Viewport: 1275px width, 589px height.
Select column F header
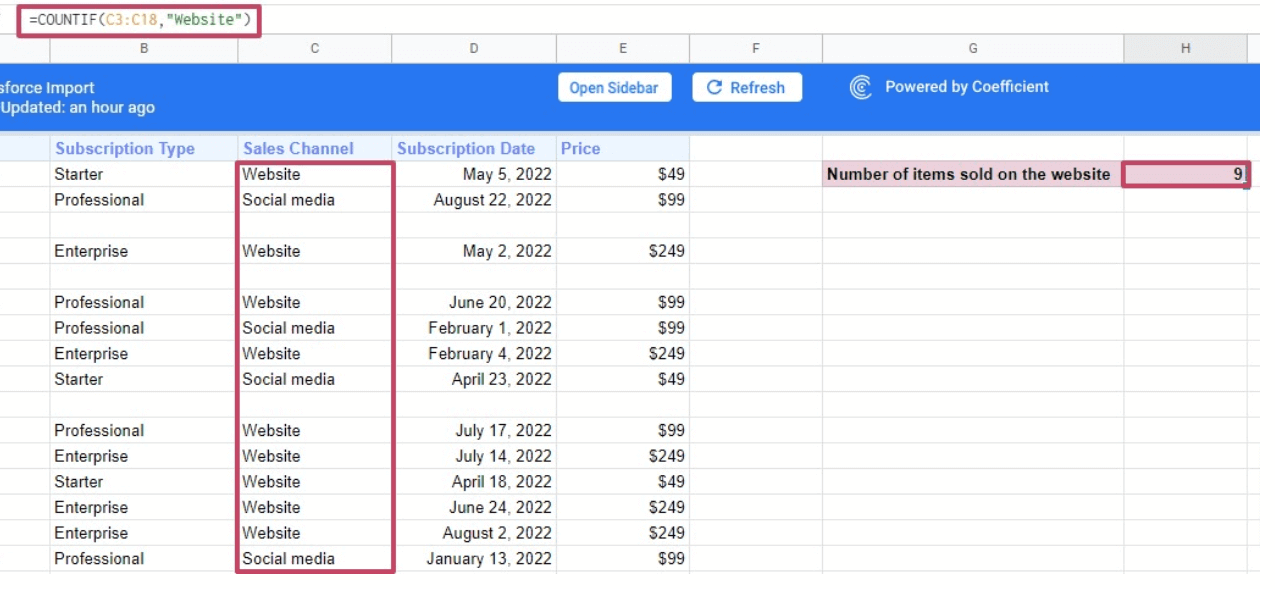tap(755, 48)
